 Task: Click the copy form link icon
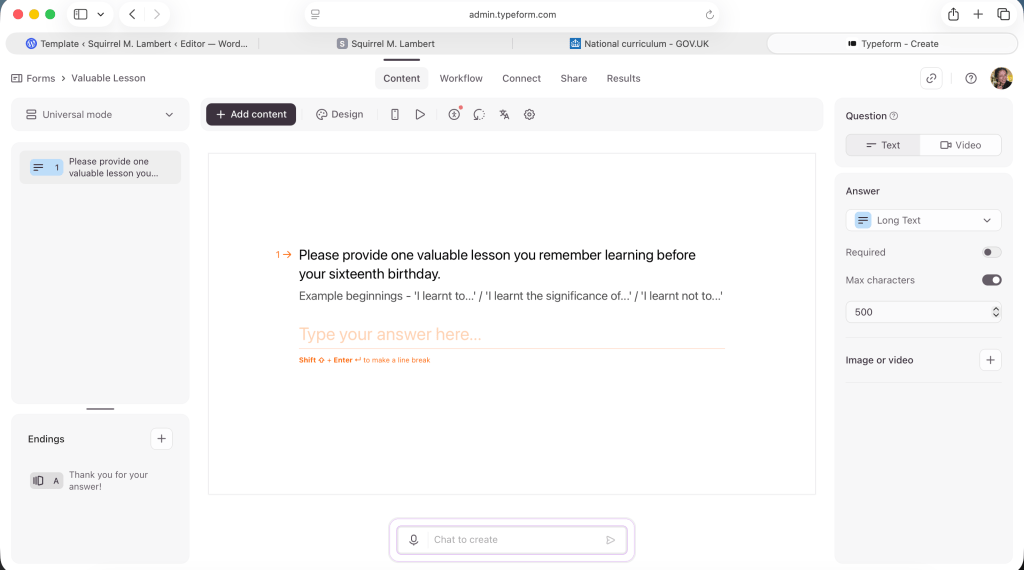pos(931,78)
